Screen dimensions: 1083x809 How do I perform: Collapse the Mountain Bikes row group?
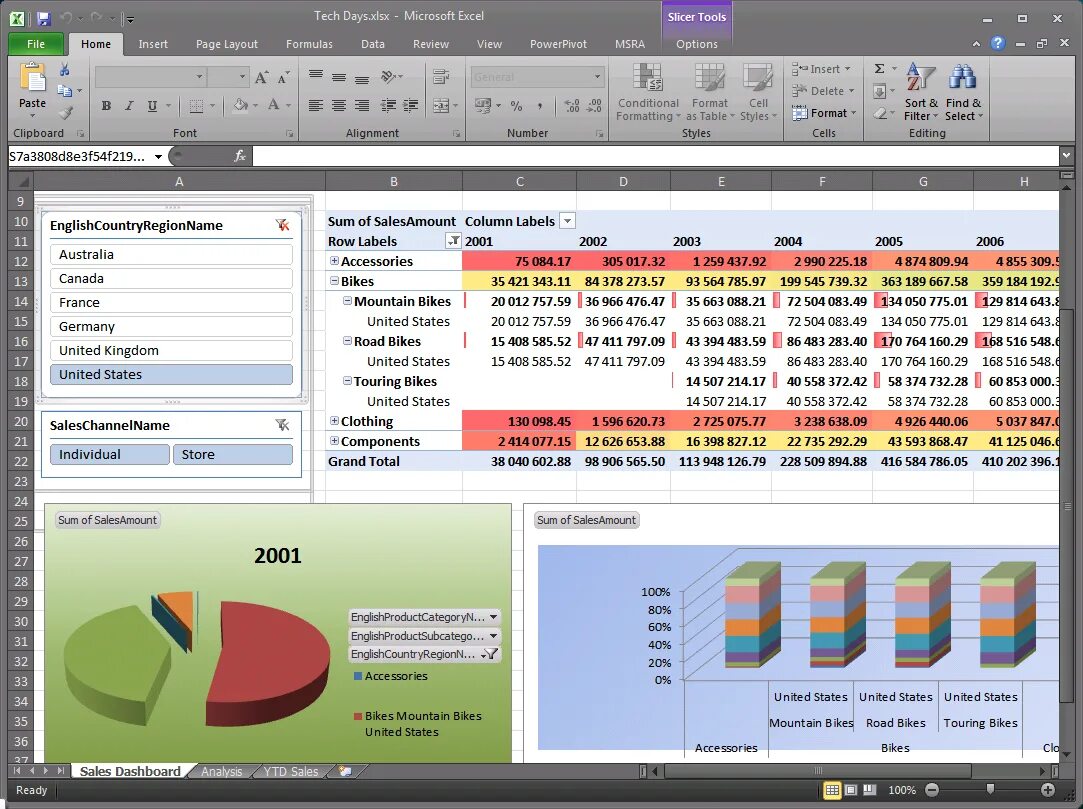click(x=347, y=301)
